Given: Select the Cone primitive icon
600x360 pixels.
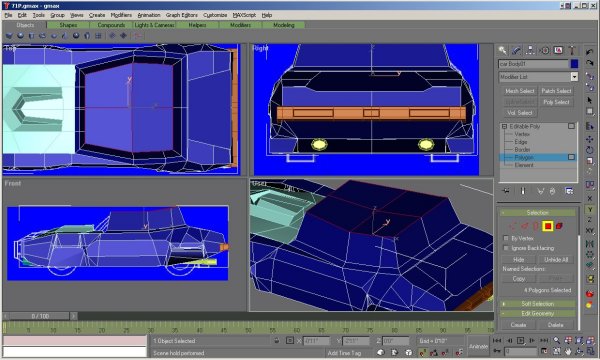Looking at the screenshot, I should (x=64, y=36).
